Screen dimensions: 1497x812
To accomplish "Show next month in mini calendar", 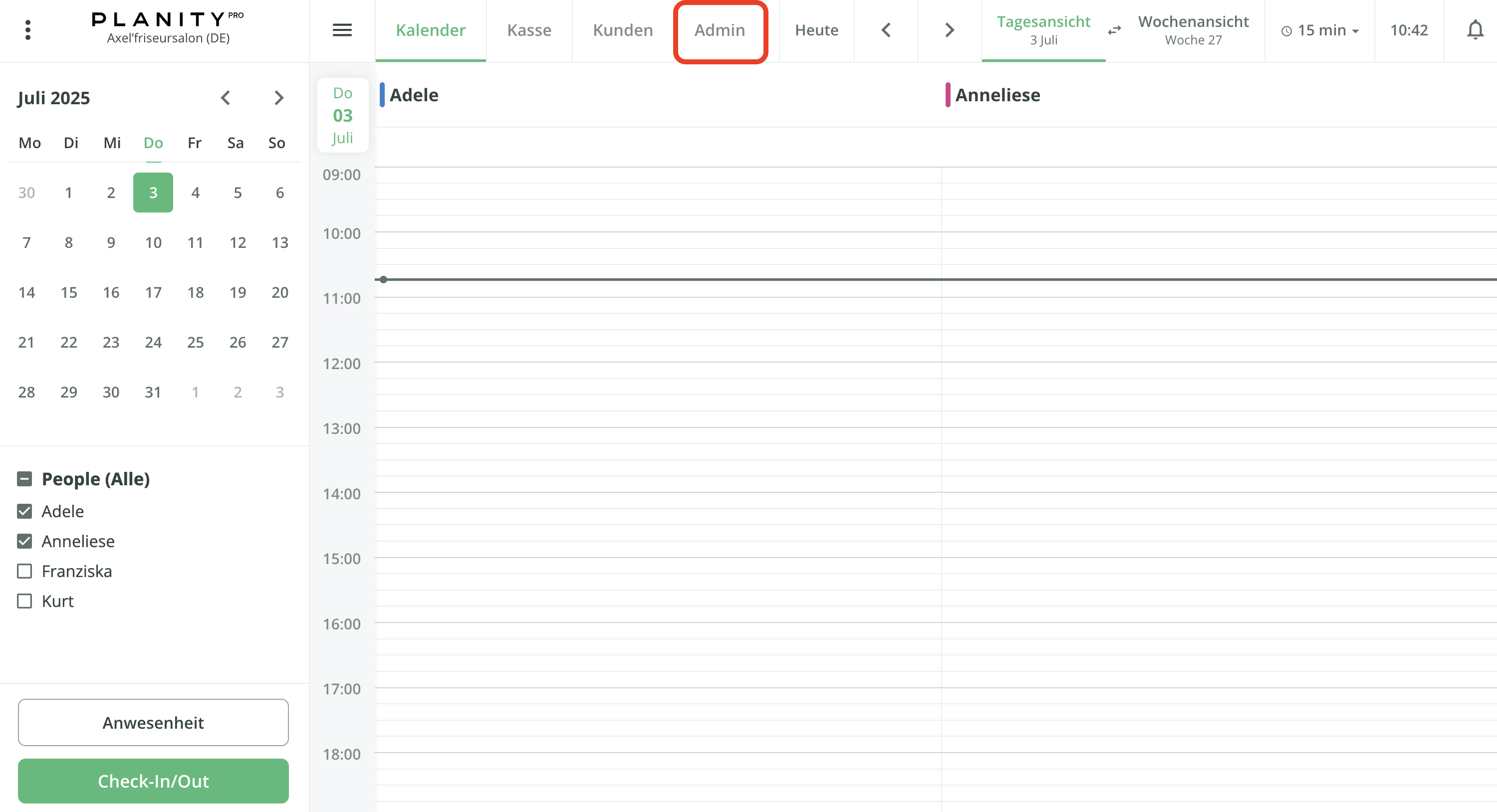I will pyautogui.click(x=279, y=98).
